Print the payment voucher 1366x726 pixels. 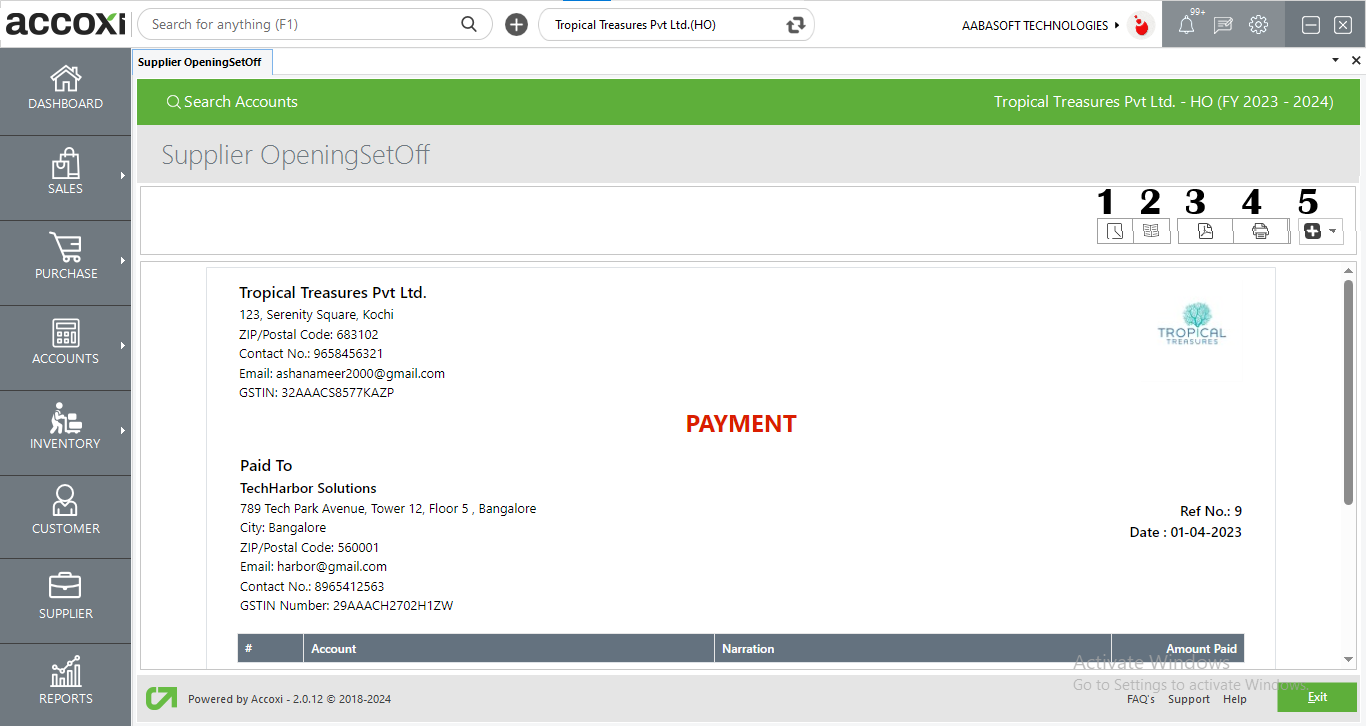[x=1260, y=232]
